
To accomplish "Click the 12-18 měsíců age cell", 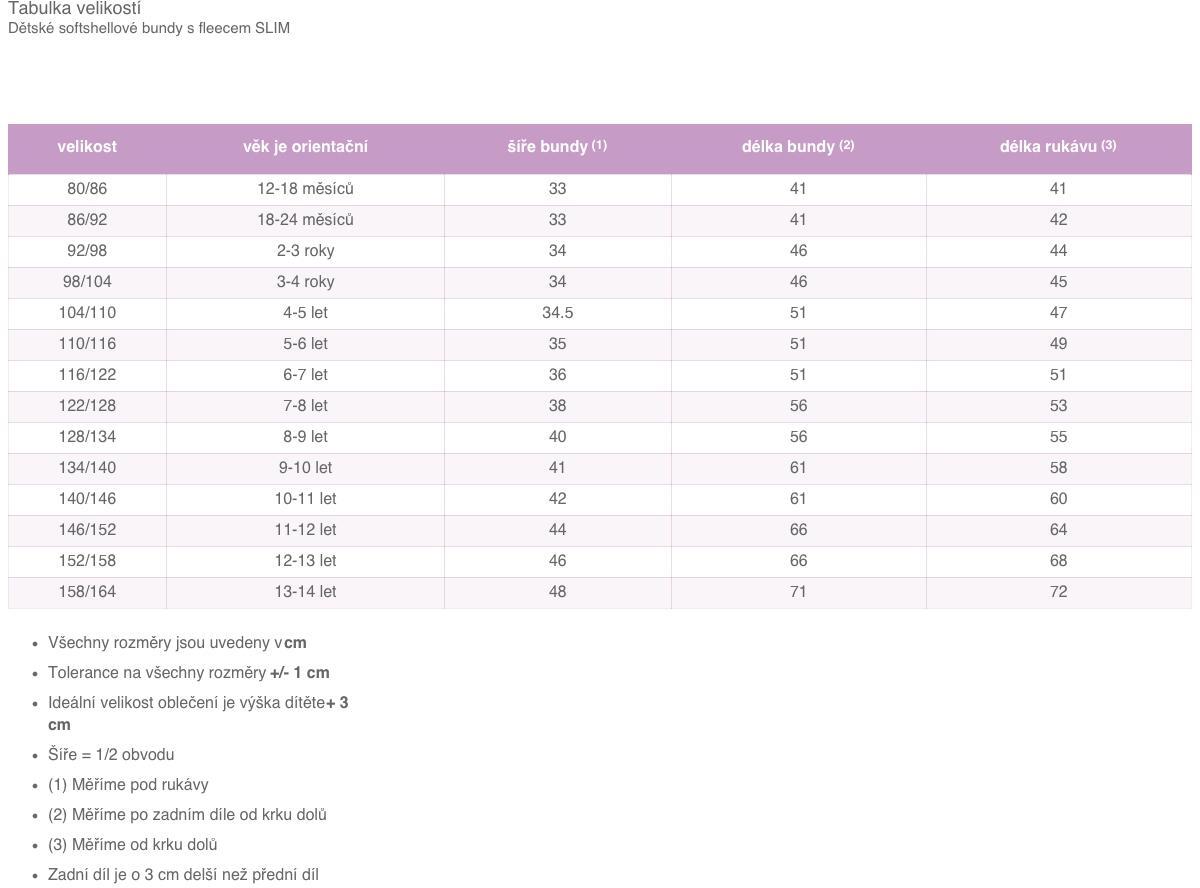I will coord(305,189).
